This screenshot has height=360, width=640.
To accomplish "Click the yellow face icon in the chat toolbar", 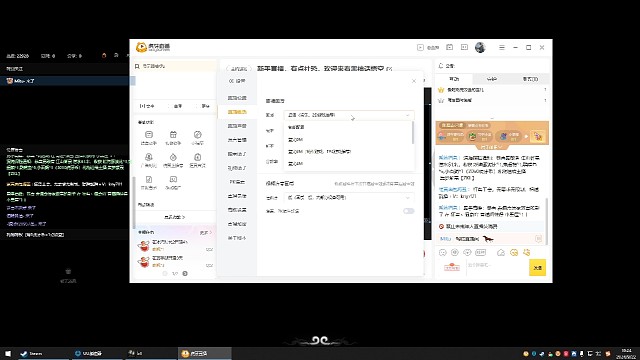I will (x=514, y=253).
